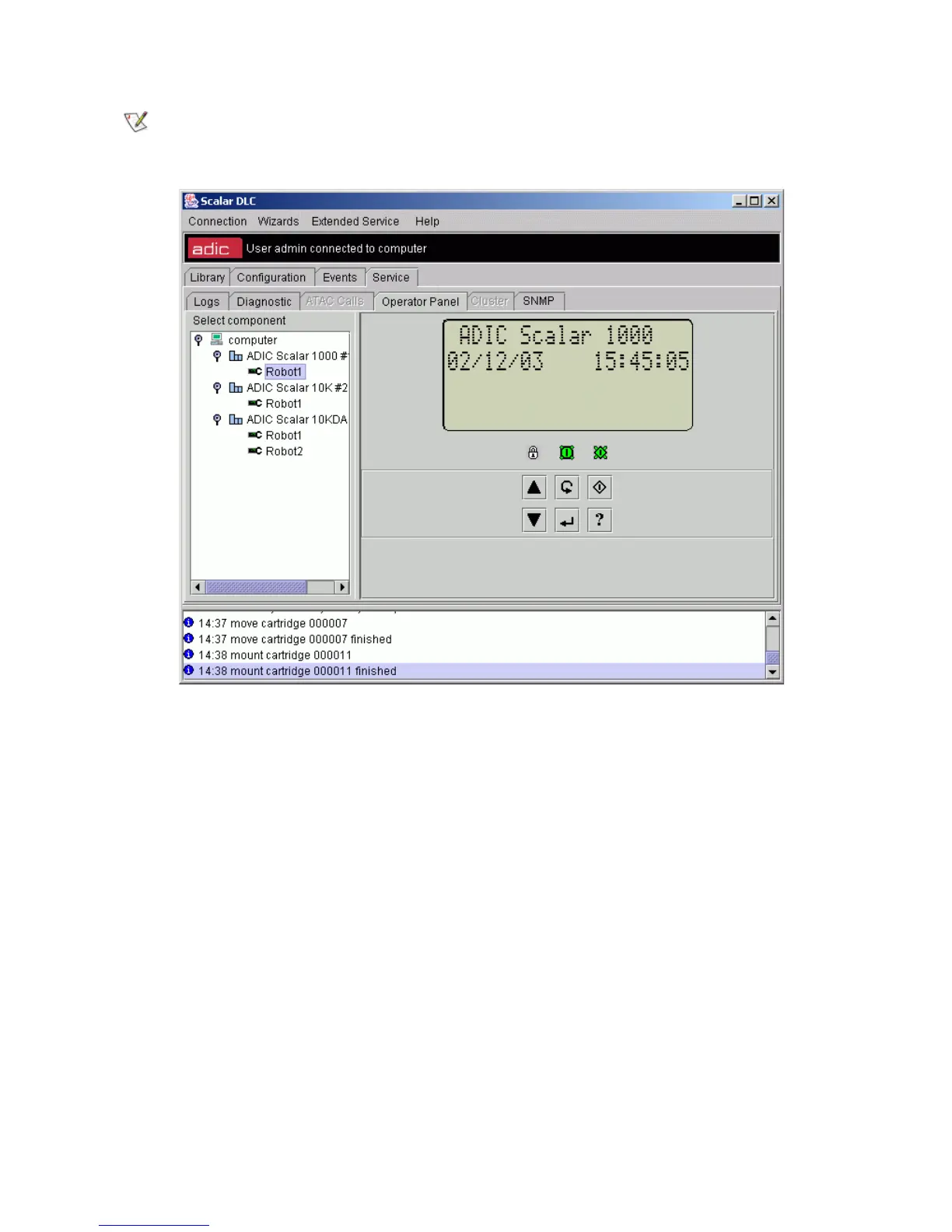Click the circular-arrow button on the operator panel
The height and width of the screenshot is (1232, 952).
pos(566,488)
